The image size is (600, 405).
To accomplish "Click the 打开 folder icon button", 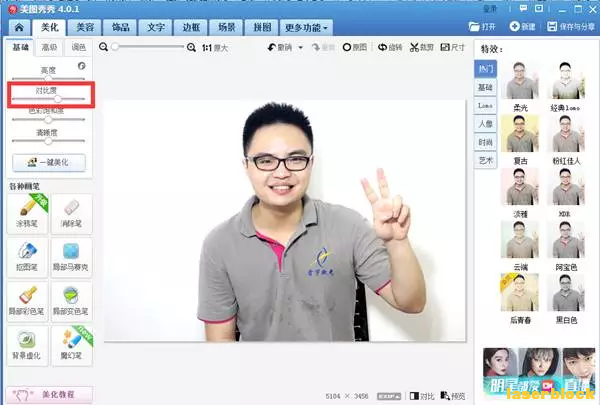I will (482, 26).
